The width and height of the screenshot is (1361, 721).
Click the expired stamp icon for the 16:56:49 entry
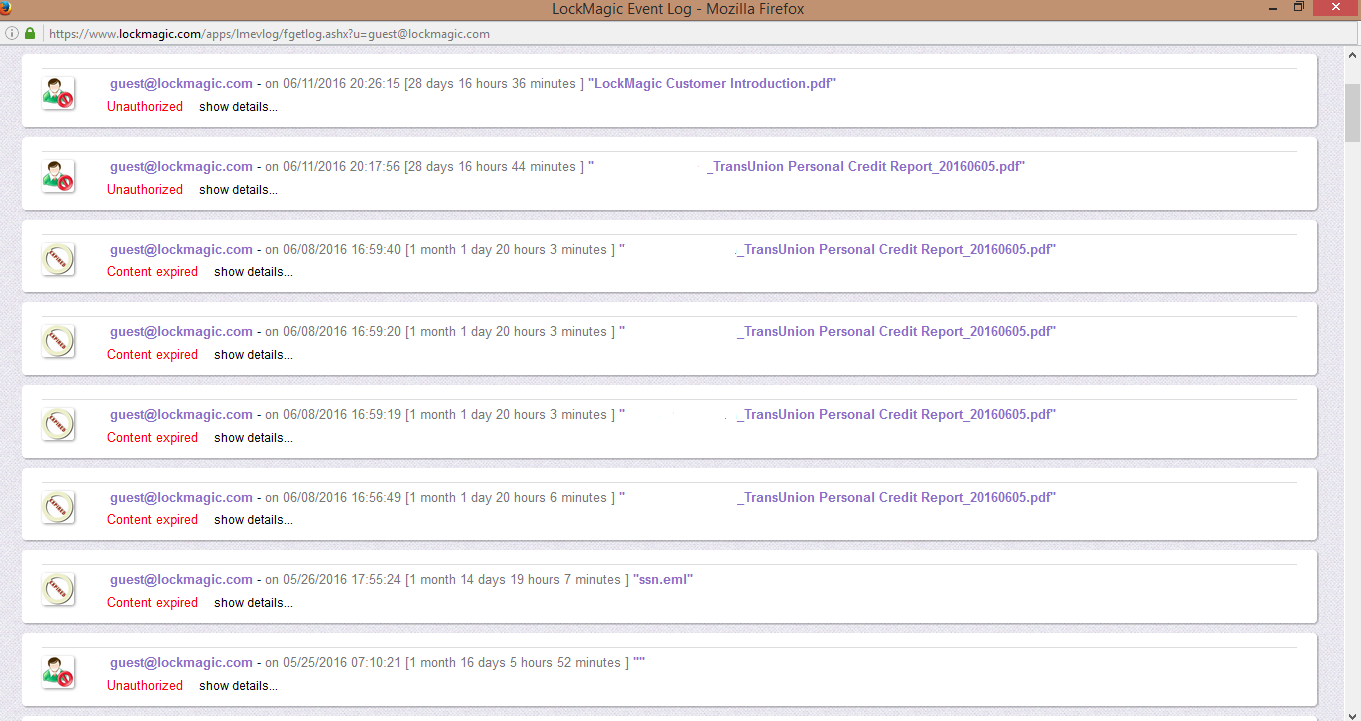58,507
